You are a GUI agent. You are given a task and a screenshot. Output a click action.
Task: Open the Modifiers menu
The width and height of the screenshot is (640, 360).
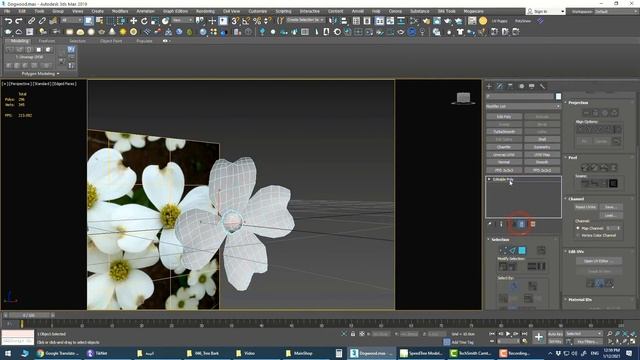[x=120, y=11]
